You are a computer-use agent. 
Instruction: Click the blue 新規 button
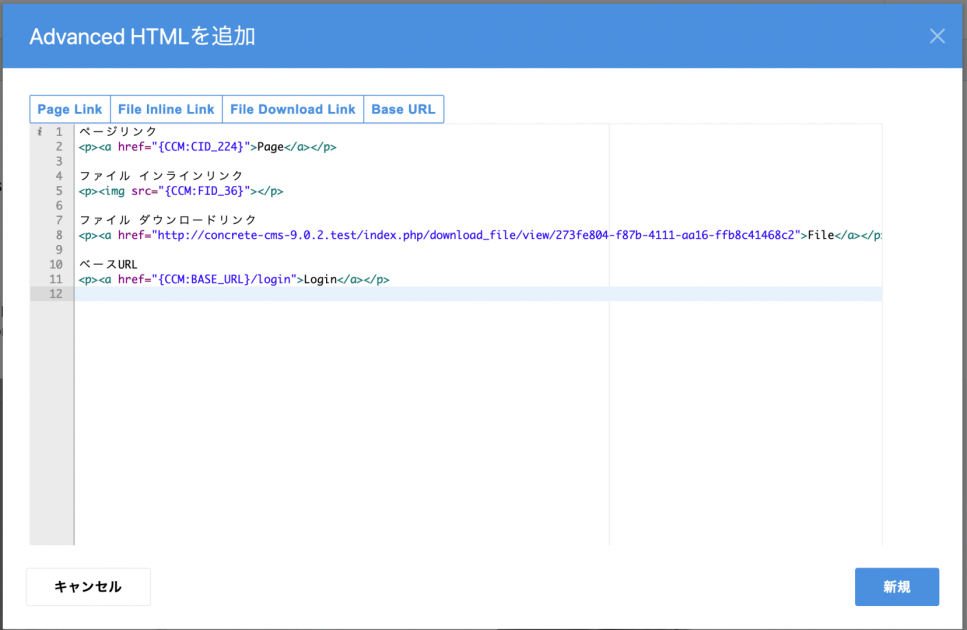point(896,587)
